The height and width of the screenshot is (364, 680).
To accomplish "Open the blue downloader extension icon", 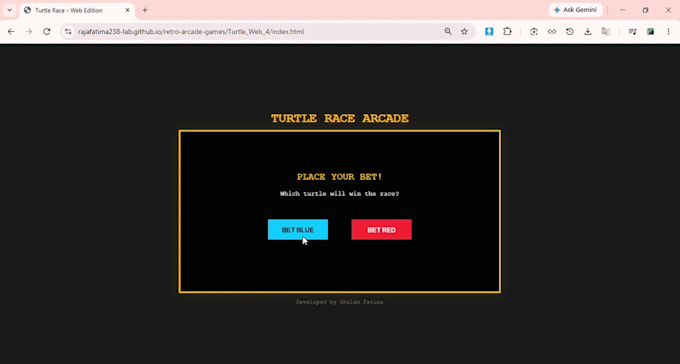I will pos(489,32).
